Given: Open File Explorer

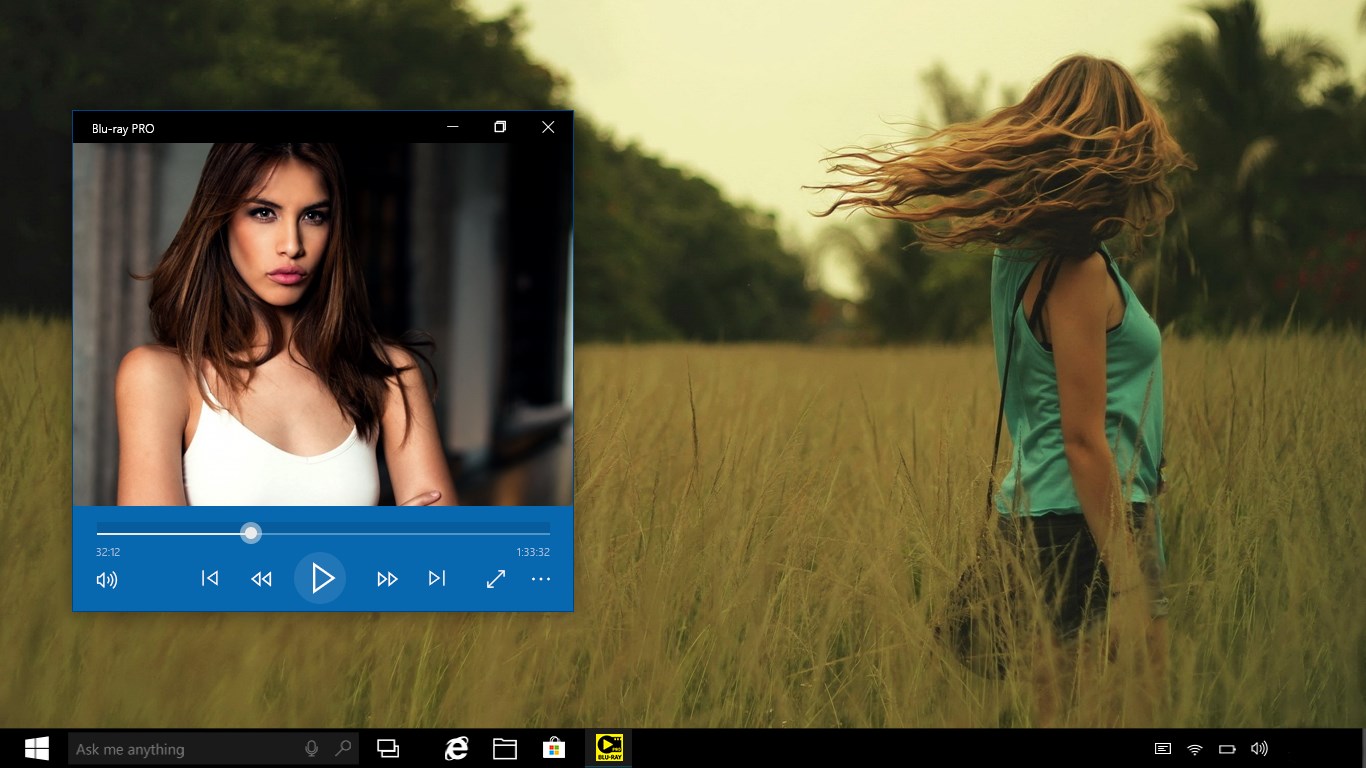Looking at the screenshot, I should coord(506,747).
